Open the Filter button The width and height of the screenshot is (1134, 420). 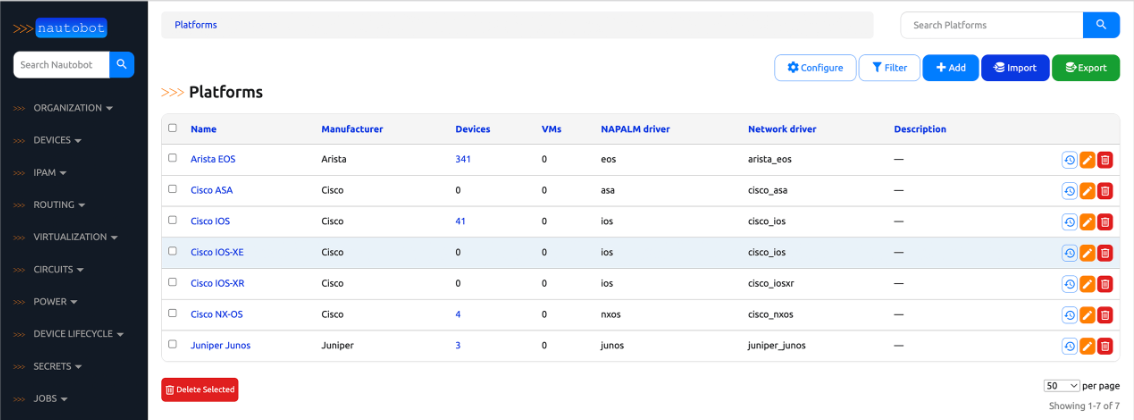click(x=889, y=68)
